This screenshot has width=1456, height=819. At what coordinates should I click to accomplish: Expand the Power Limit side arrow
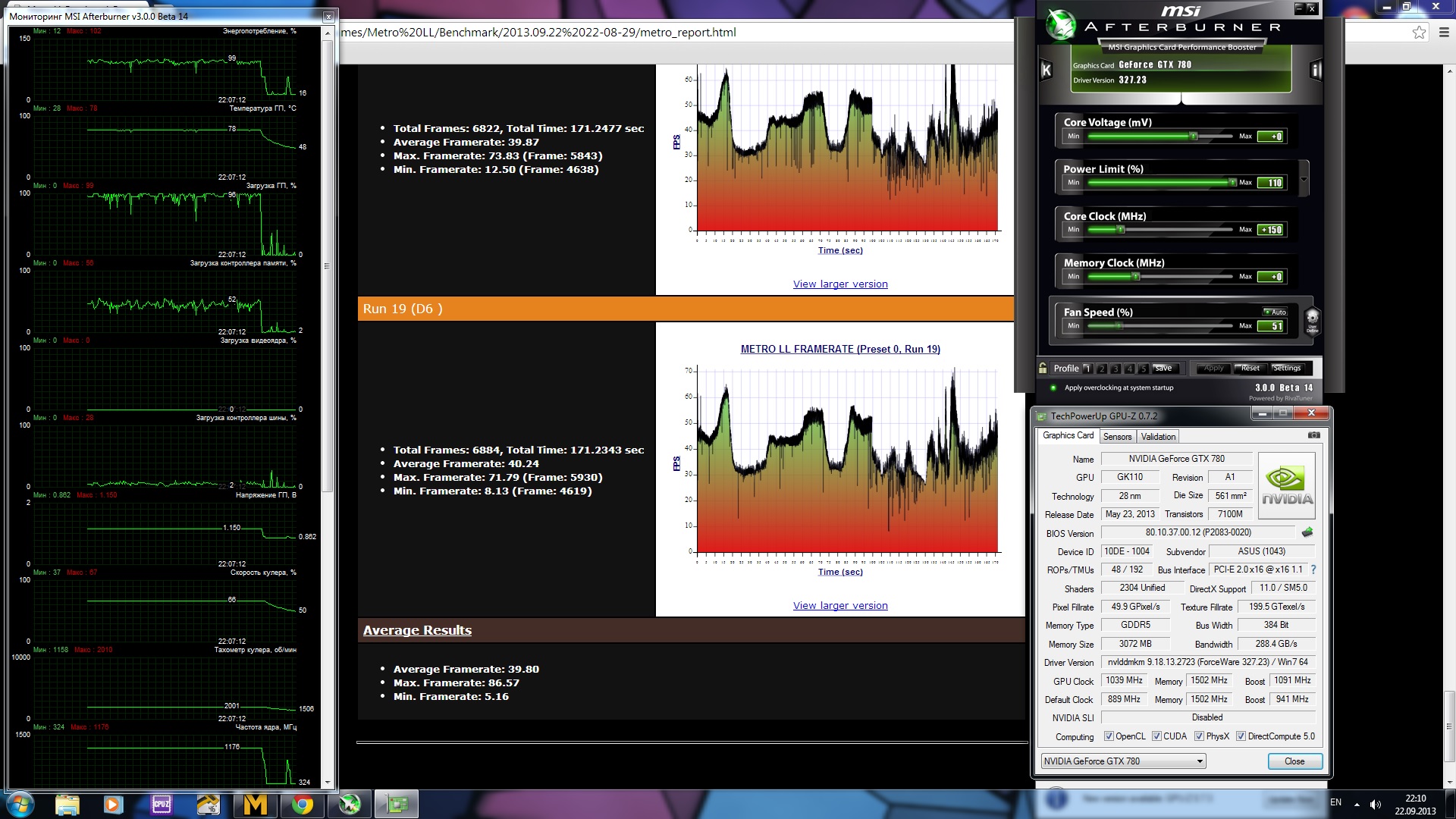click(1304, 180)
